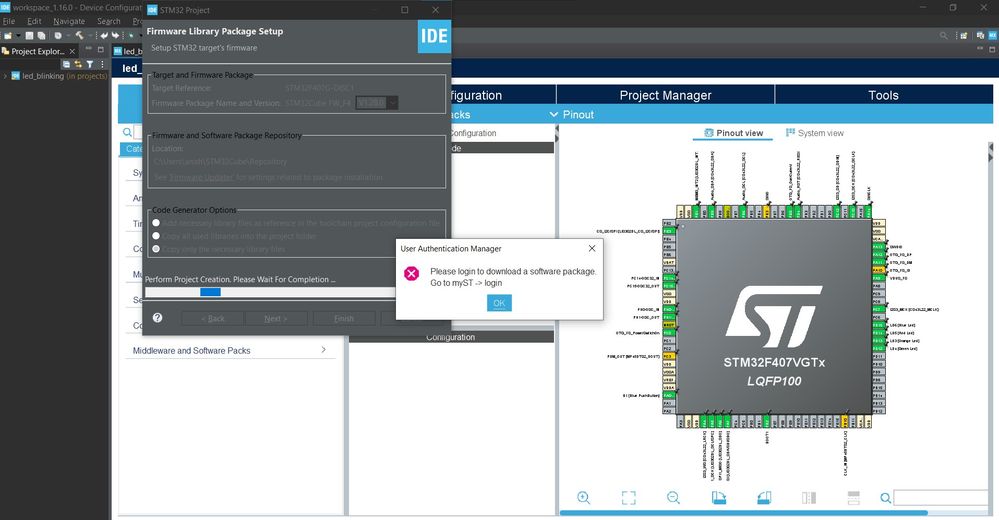Zoom in on the chip pinout
The height and width of the screenshot is (520, 999).
click(x=583, y=498)
